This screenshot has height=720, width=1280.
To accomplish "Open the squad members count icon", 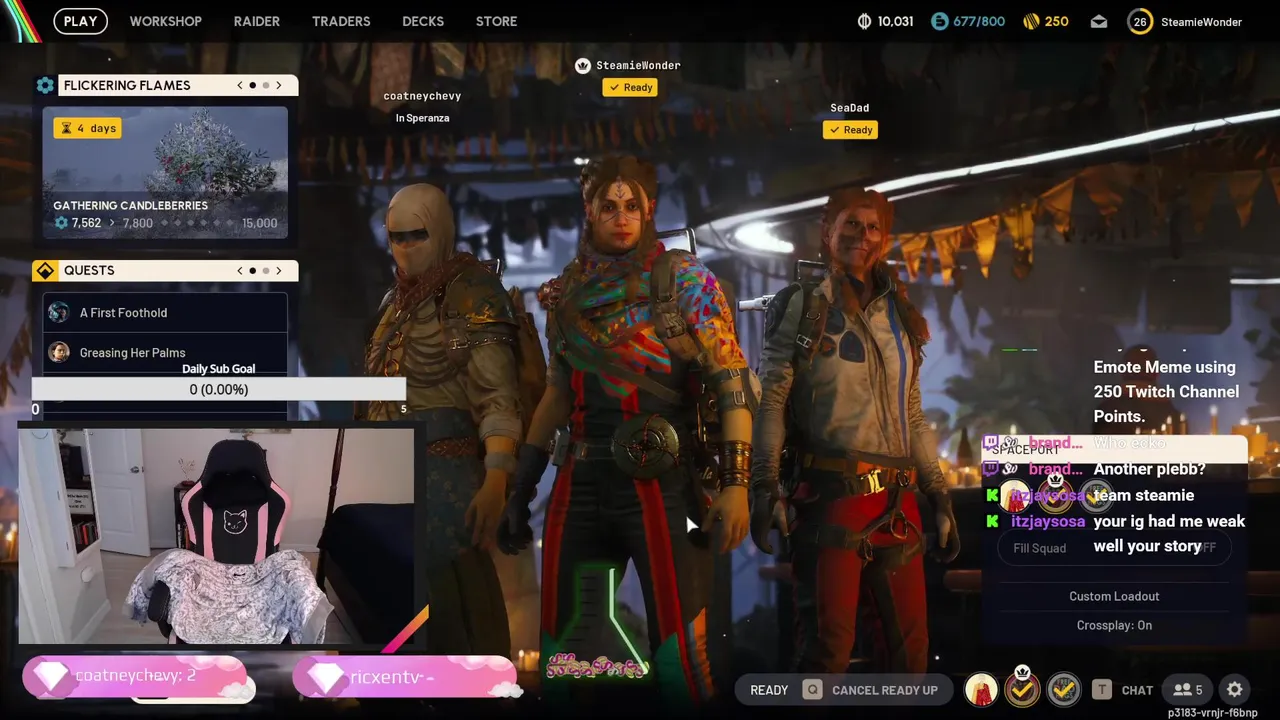I will 1188,690.
